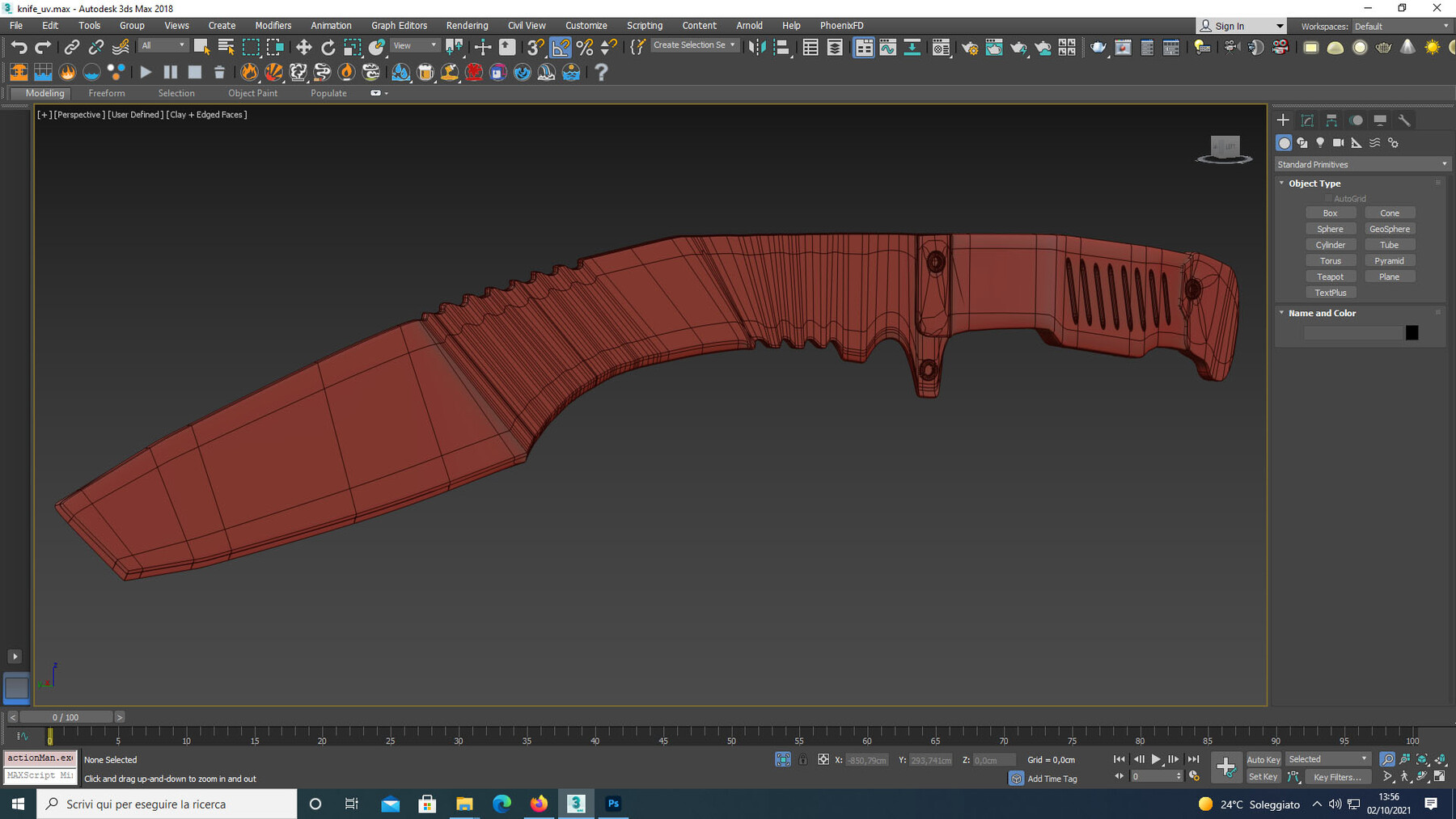Enable the Auto Key animation toggle
This screenshot has height=819, width=1456.
point(1263,759)
